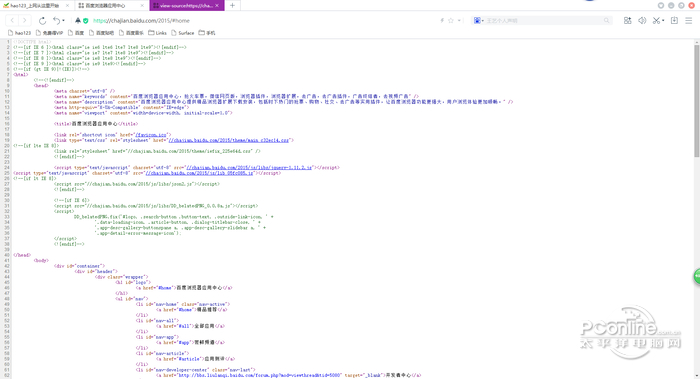Click the green floating side button at right edge
The height and width of the screenshot is (379, 700).
tap(697, 276)
